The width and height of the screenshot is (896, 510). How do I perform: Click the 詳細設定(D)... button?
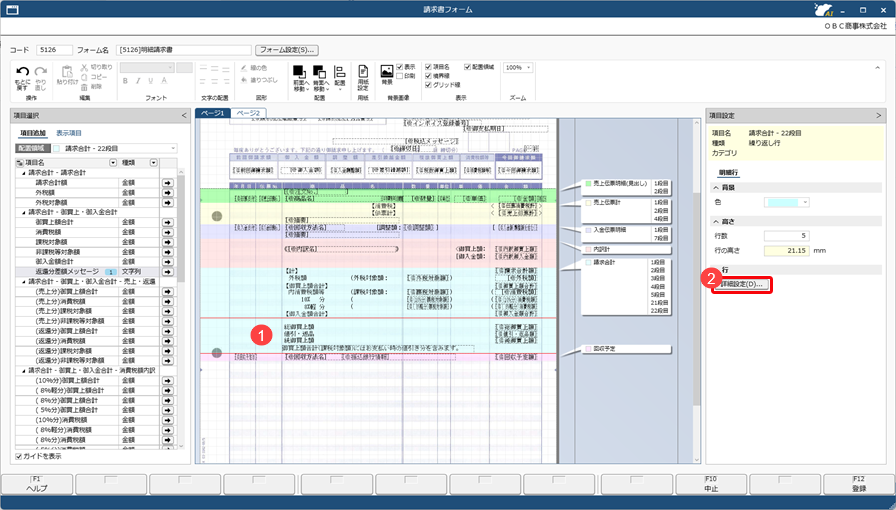pos(742,284)
